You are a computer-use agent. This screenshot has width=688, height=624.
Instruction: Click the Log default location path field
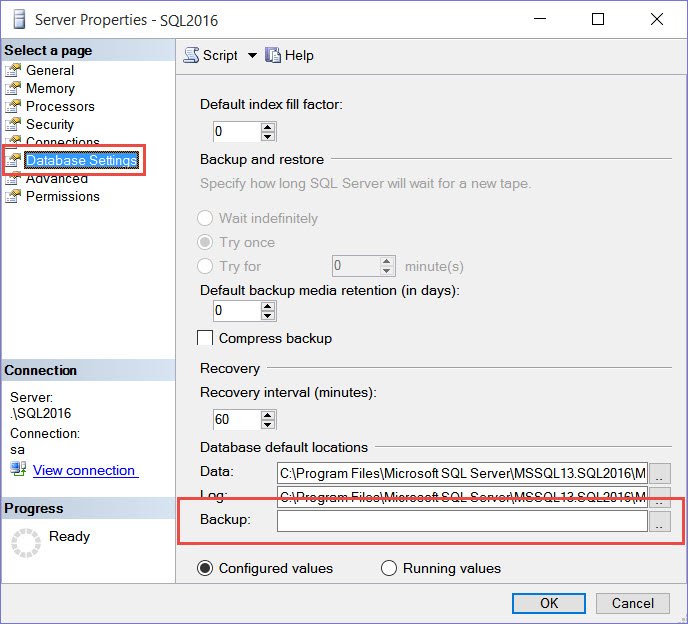click(x=462, y=497)
